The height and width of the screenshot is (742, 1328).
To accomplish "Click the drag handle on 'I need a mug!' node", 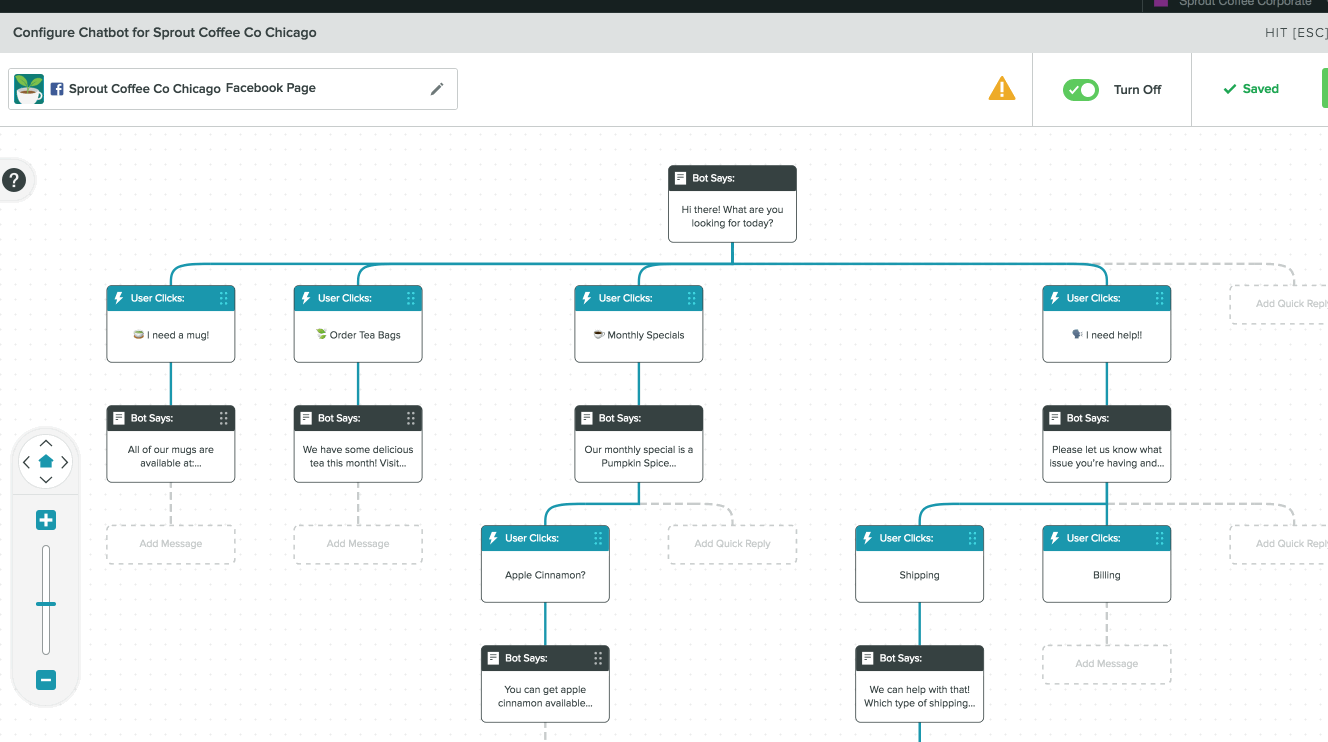I will click(x=224, y=298).
